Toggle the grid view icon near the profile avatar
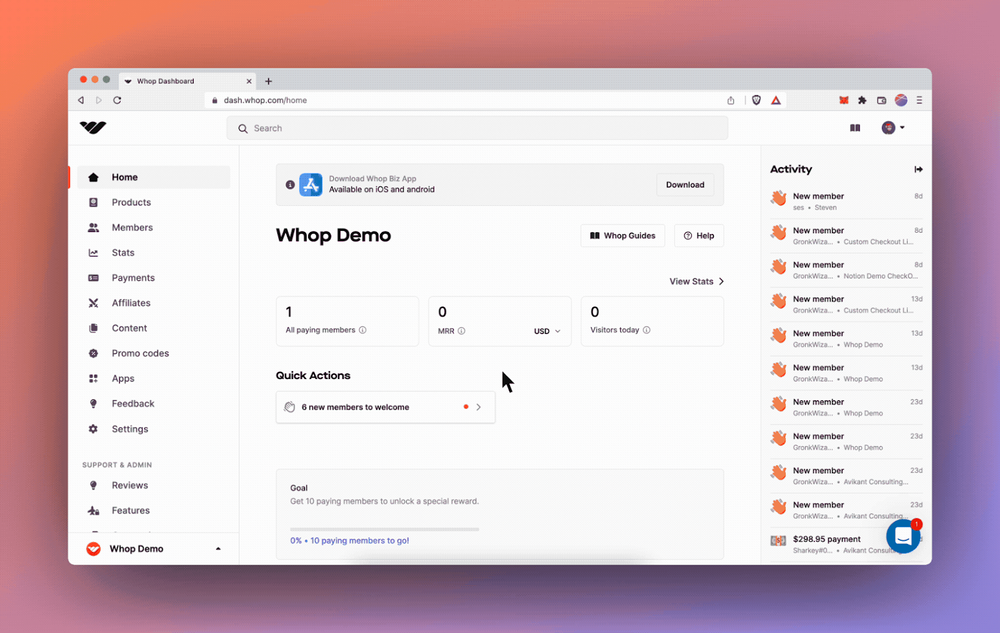 click(855, 128)
